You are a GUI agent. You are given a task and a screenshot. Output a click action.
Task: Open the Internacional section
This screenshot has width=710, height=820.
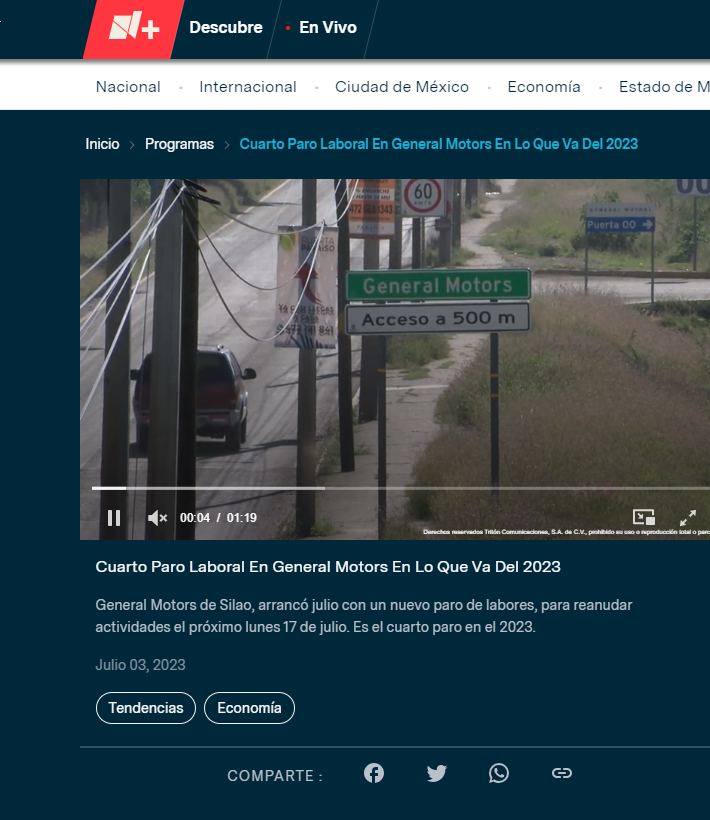pyautogui.click(x=248, y=87)
